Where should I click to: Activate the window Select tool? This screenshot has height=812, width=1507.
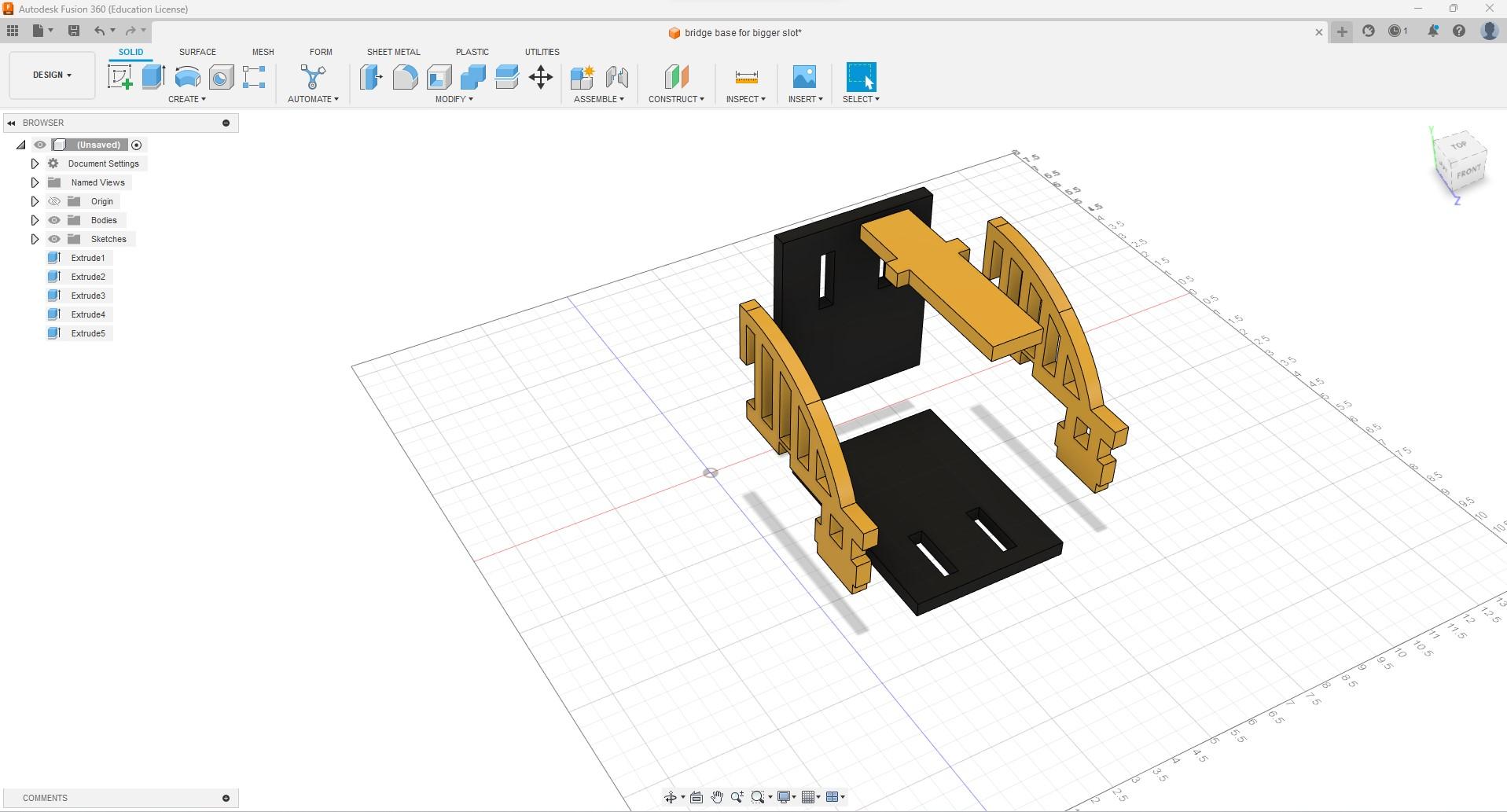click(x=861, y=77)
